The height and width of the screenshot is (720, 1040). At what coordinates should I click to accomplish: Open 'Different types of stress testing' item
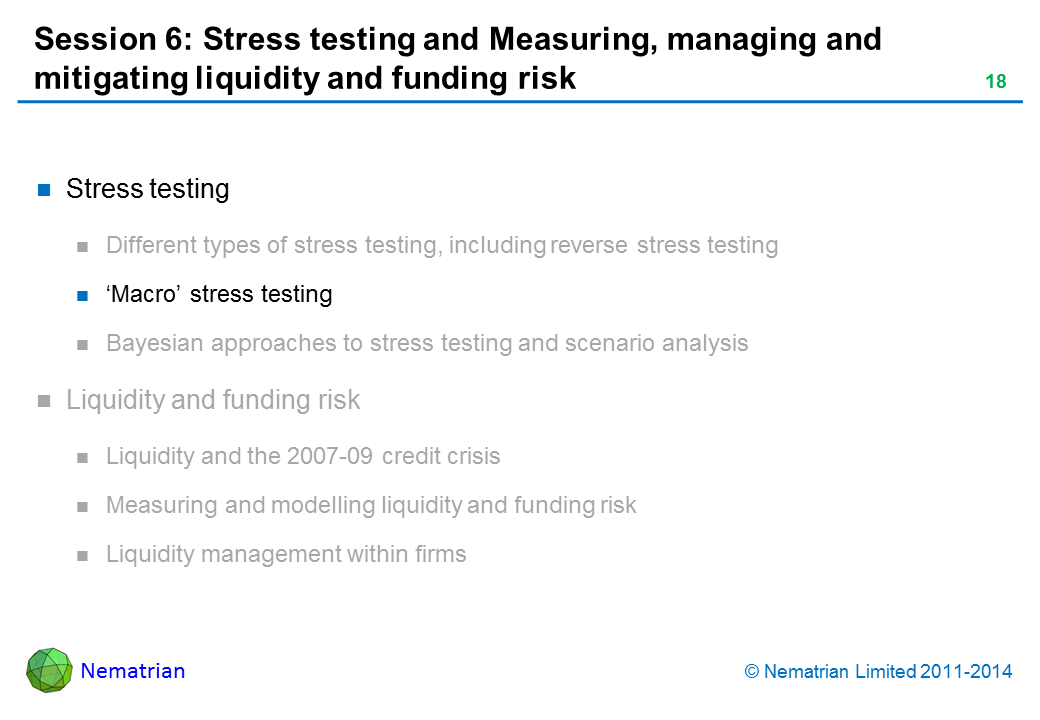pos(441,245)
